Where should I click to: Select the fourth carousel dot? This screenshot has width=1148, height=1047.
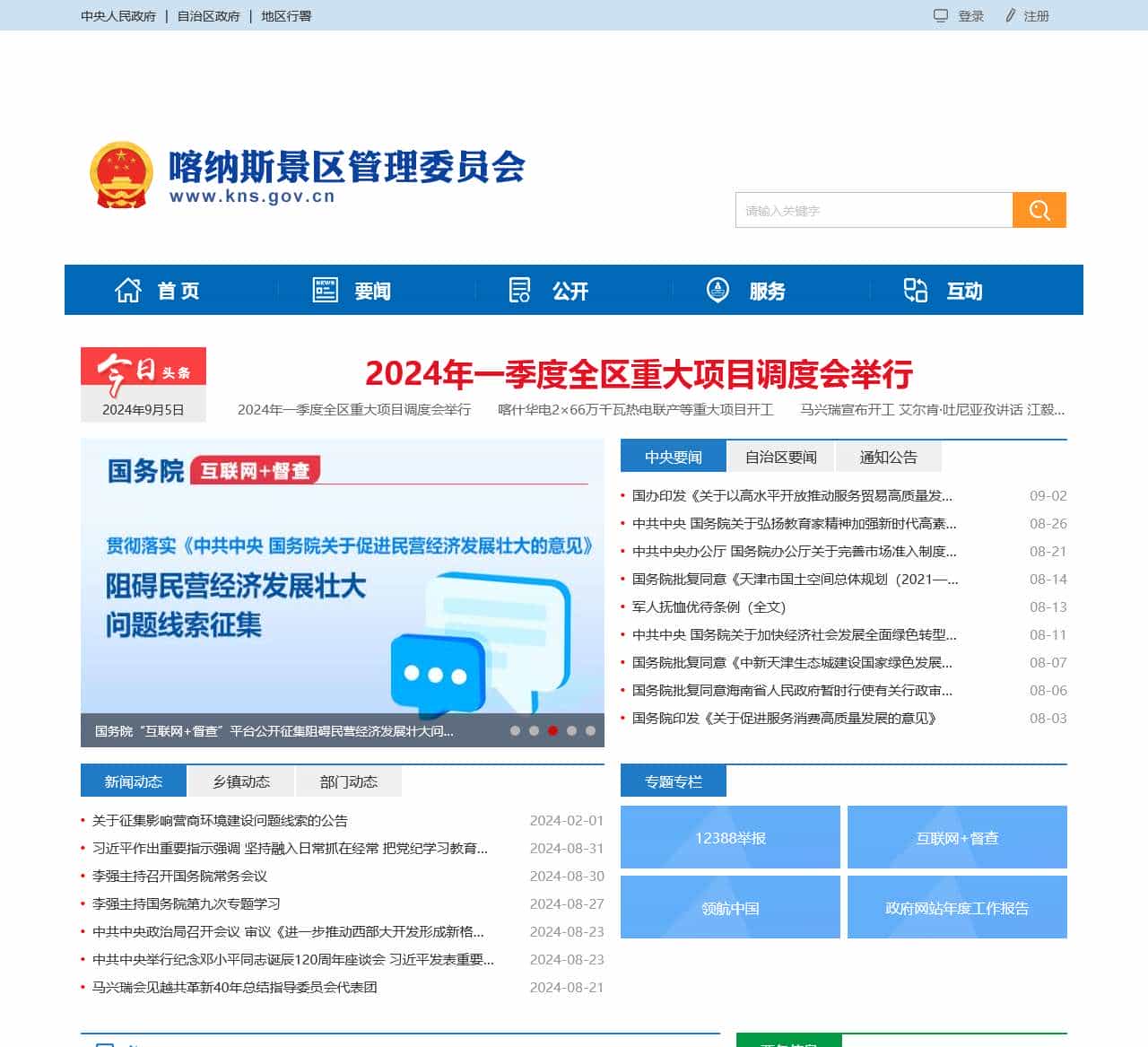coord(570,731)
